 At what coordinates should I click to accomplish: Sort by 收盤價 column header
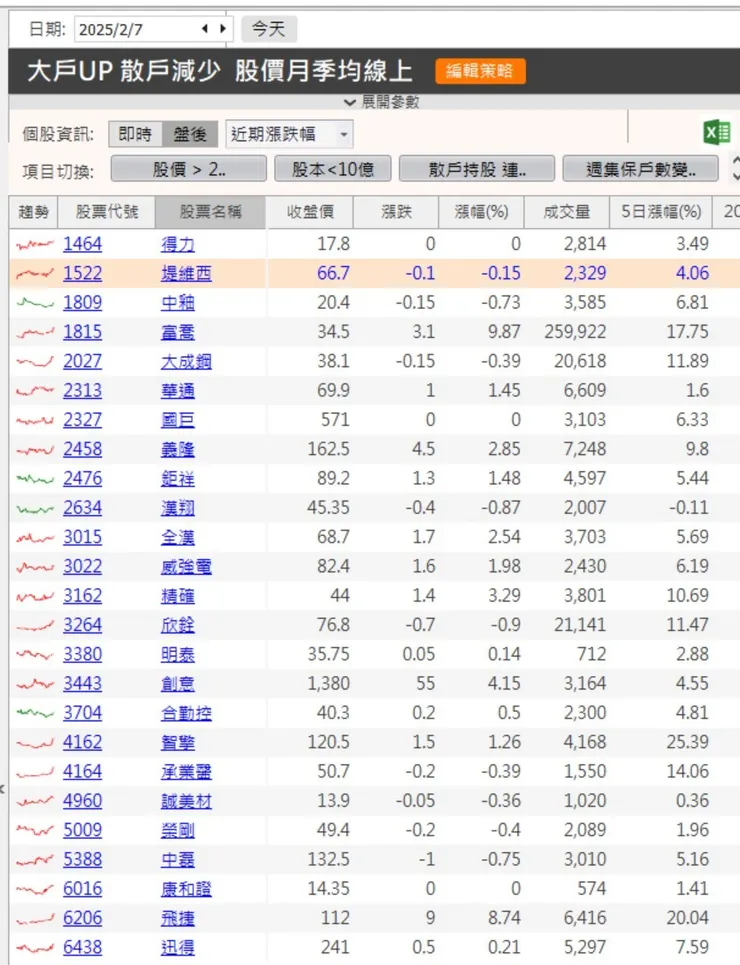[310, 212]
